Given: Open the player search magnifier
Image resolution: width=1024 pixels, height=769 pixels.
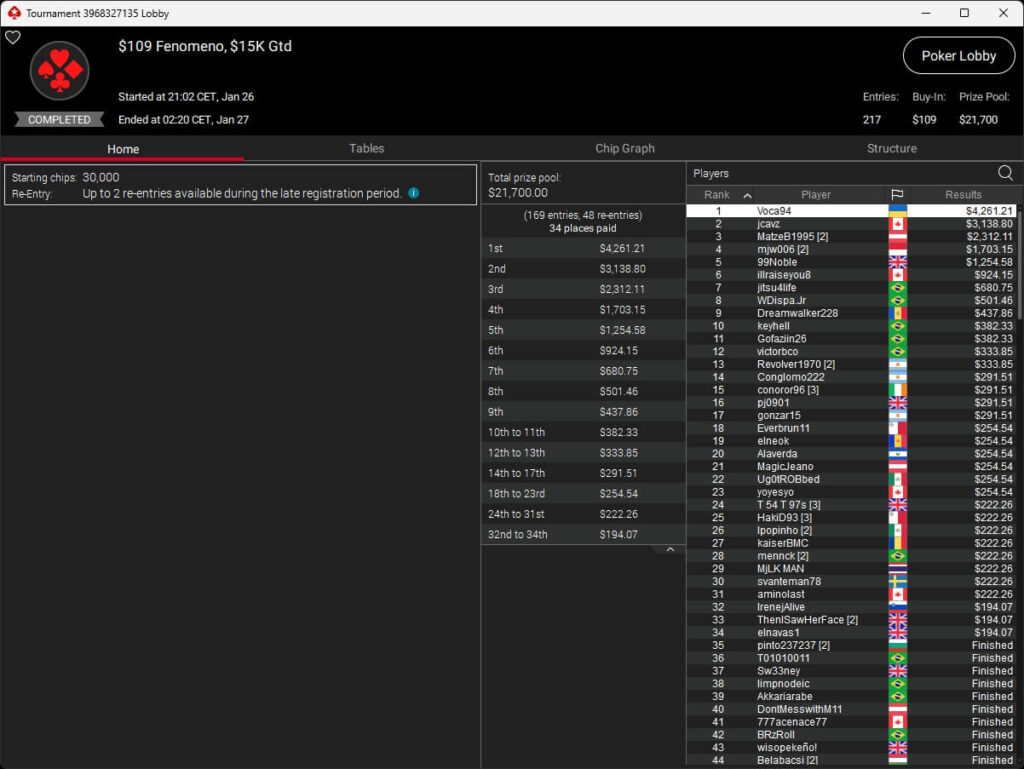Looking at the screenshot, I should point(1005,173).
